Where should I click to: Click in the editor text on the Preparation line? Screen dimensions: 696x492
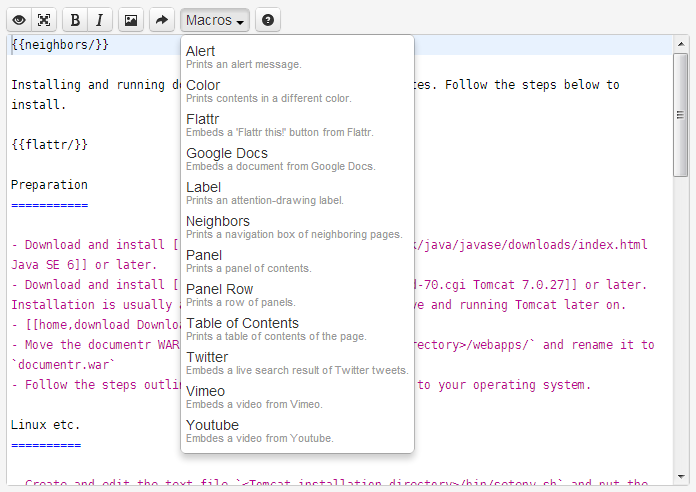point(50,185)
